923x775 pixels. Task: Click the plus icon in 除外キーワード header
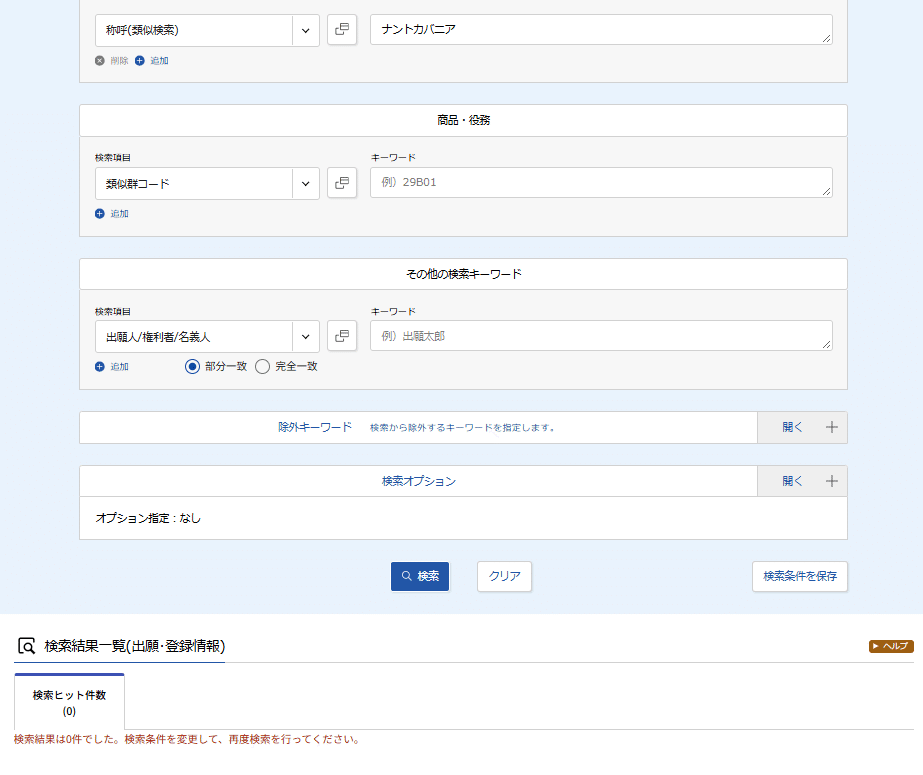click(831, 427)
